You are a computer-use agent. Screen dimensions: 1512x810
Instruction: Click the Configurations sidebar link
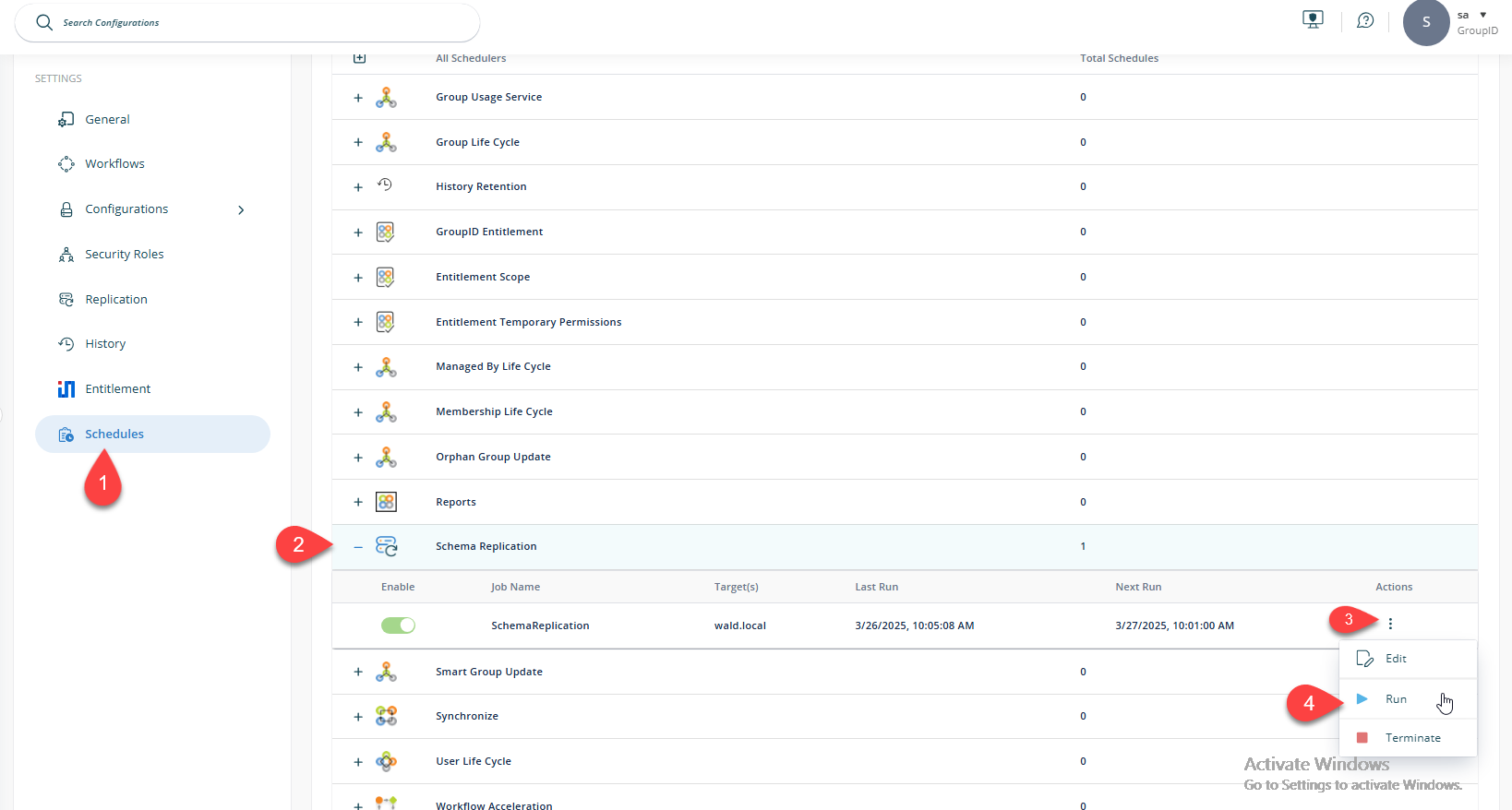(x=126, y=209)
